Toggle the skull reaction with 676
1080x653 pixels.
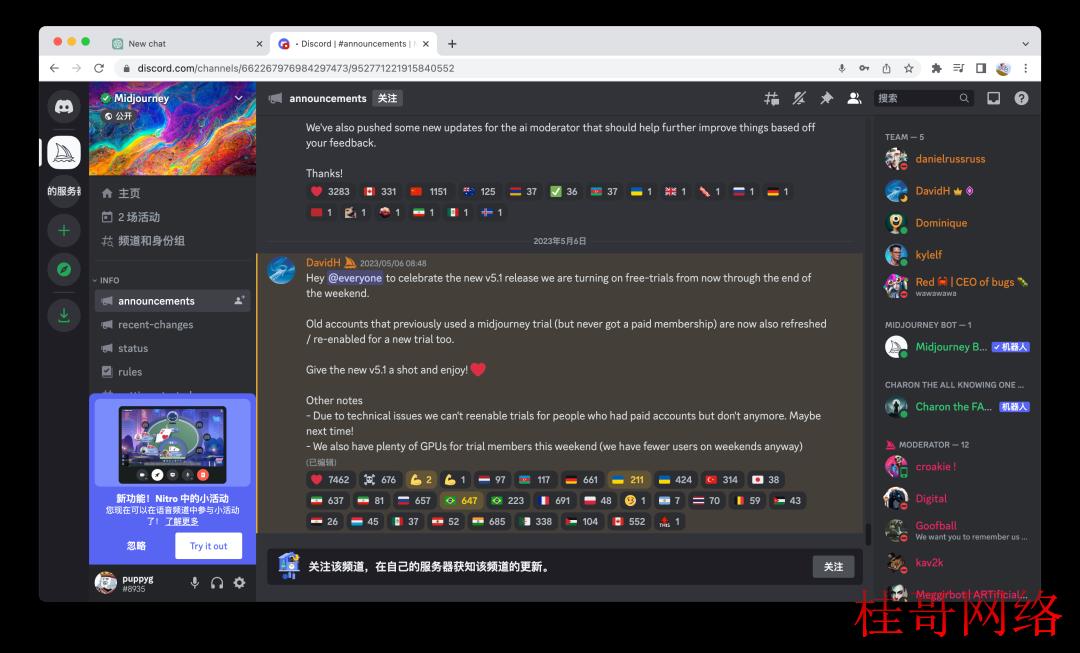tap(380, 479)
